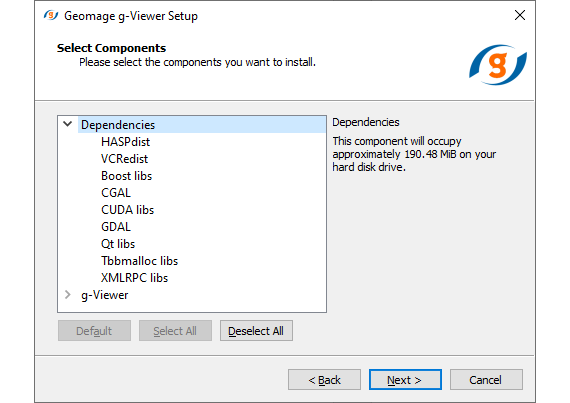This screenshot has height=403, width=570.
Task: Click the Deselect All button
Action: pyautogui.click(x=256, y=331)
